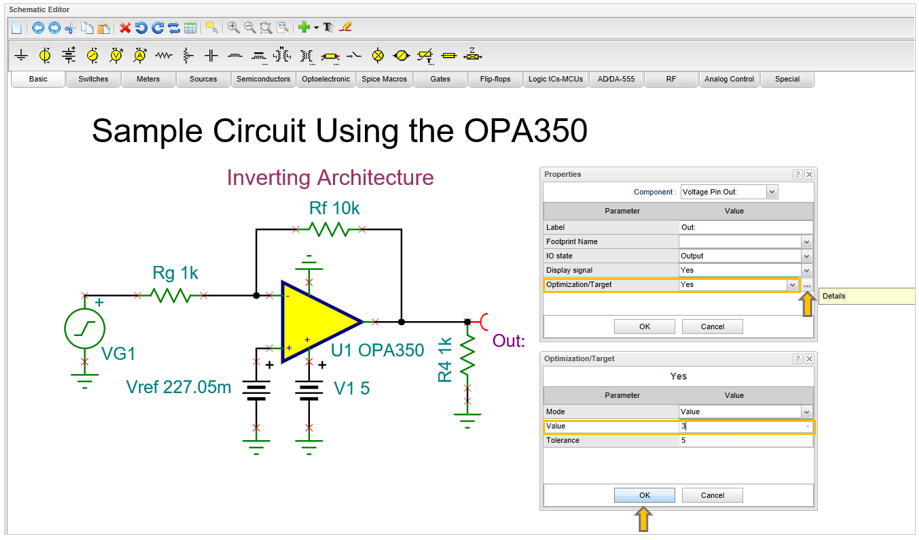Screen dimensions: 919x540
Task: Click the Zoom out magnifier icon
Action: pos(250,28)
